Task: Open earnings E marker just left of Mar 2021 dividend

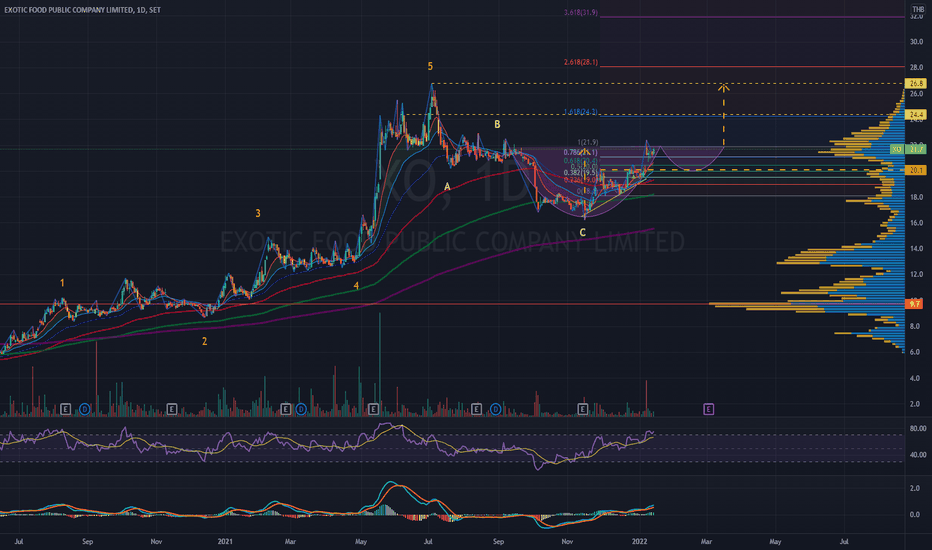Action: [x=285, y=409]
